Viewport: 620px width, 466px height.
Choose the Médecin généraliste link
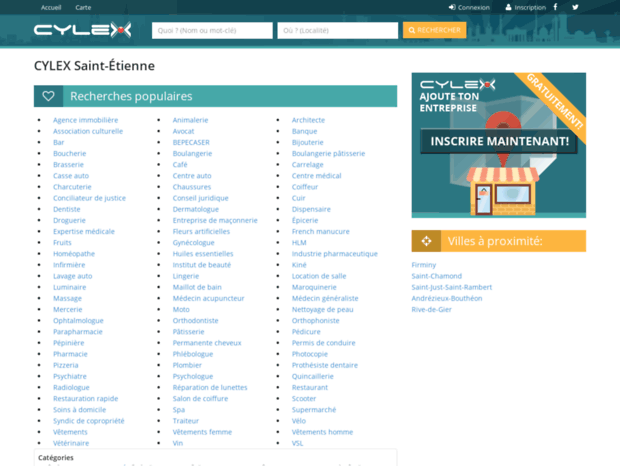(x=324, y=298)
